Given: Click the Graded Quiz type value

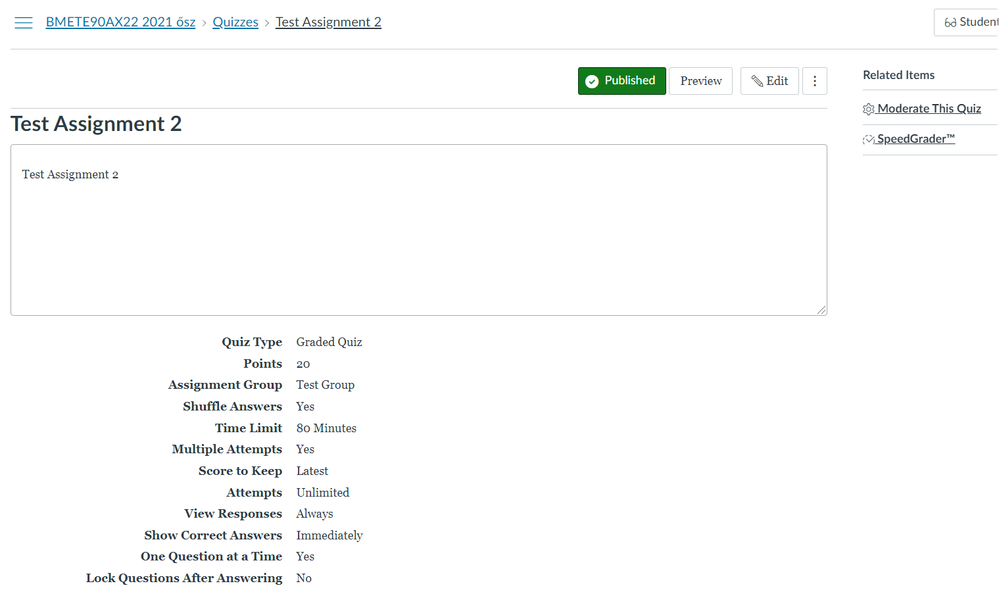Looking at the screenshot, I should pos(329,342).
